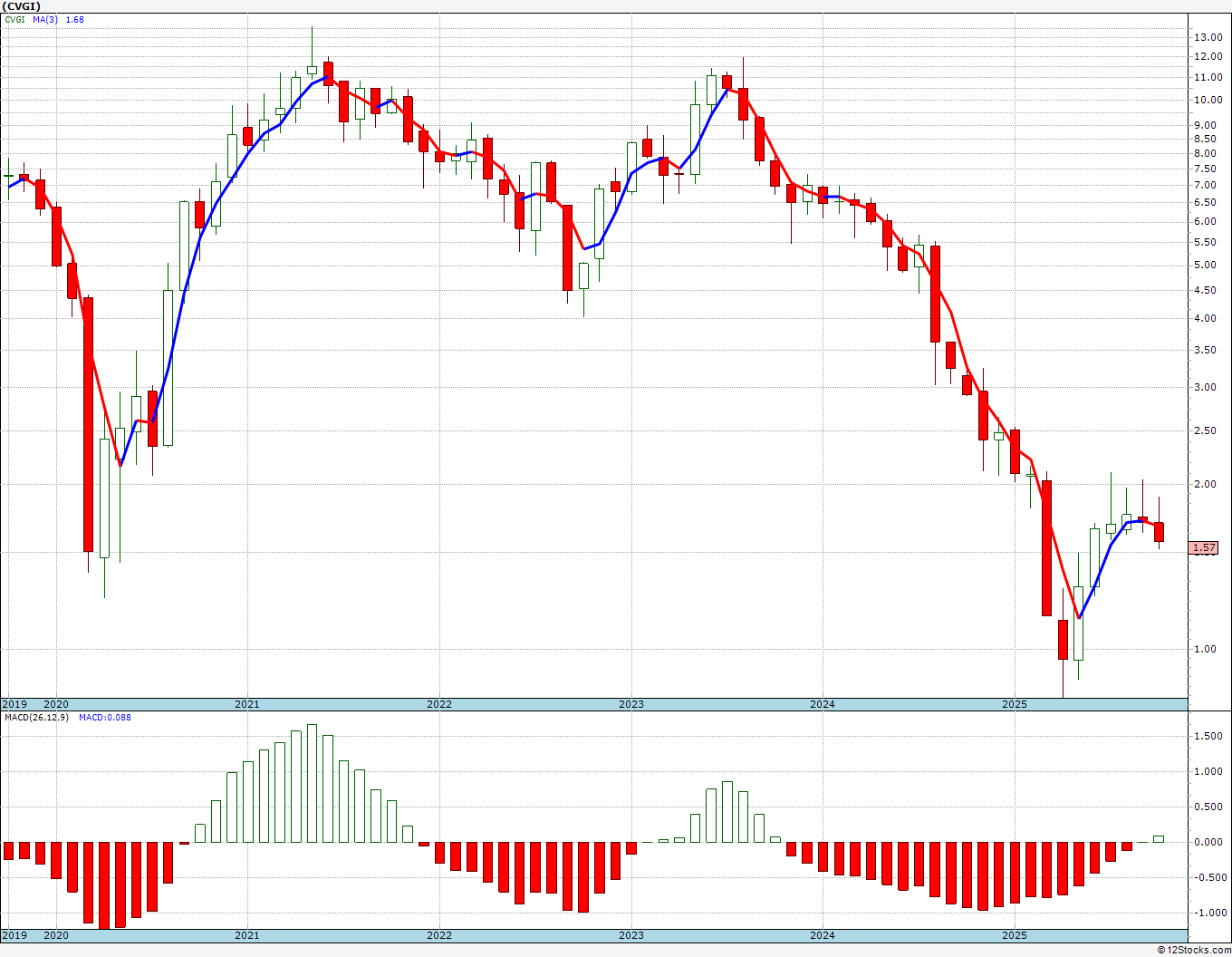Screen dimensions: 1232x957
Task: Select the 1.500 MACD axis label
Action: tap(1208, 737)
